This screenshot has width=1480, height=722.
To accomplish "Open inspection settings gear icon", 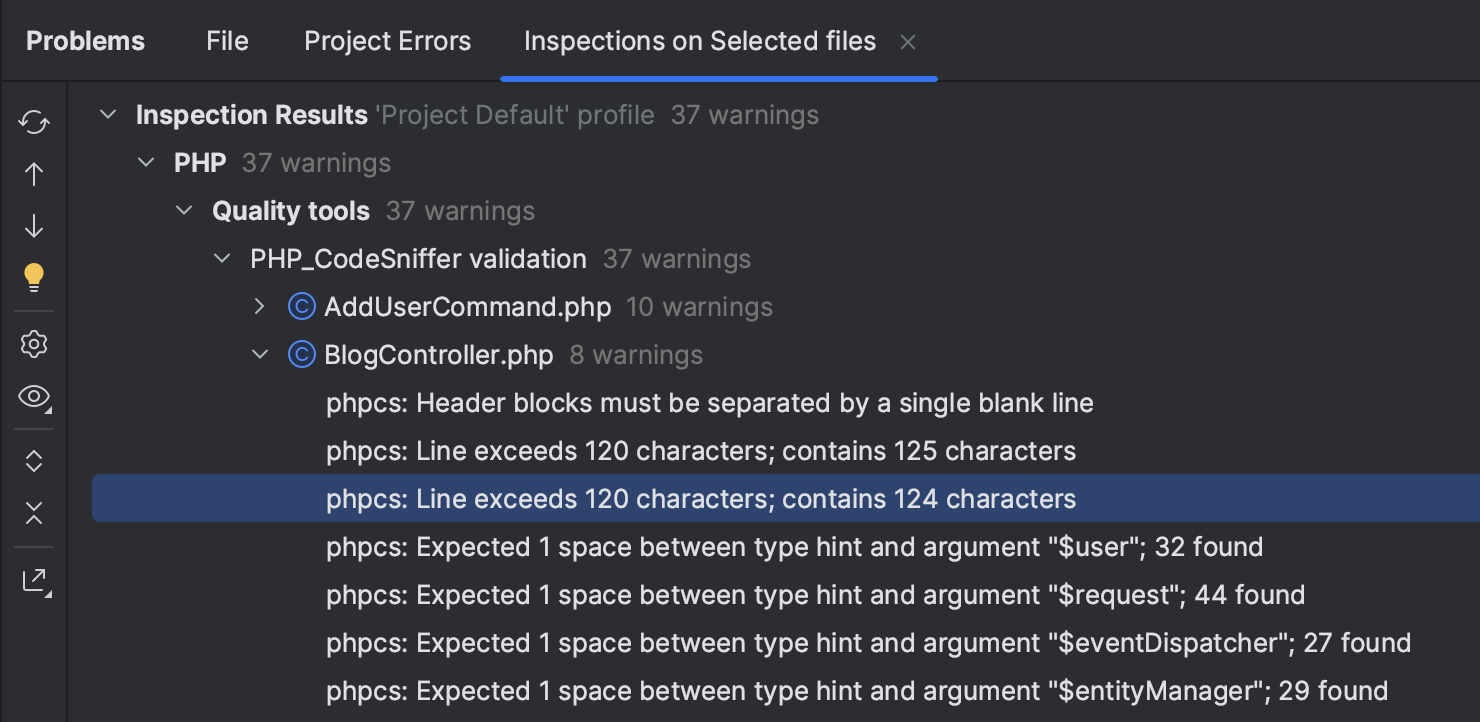I will pyautogui.click(x=34, y=345).
